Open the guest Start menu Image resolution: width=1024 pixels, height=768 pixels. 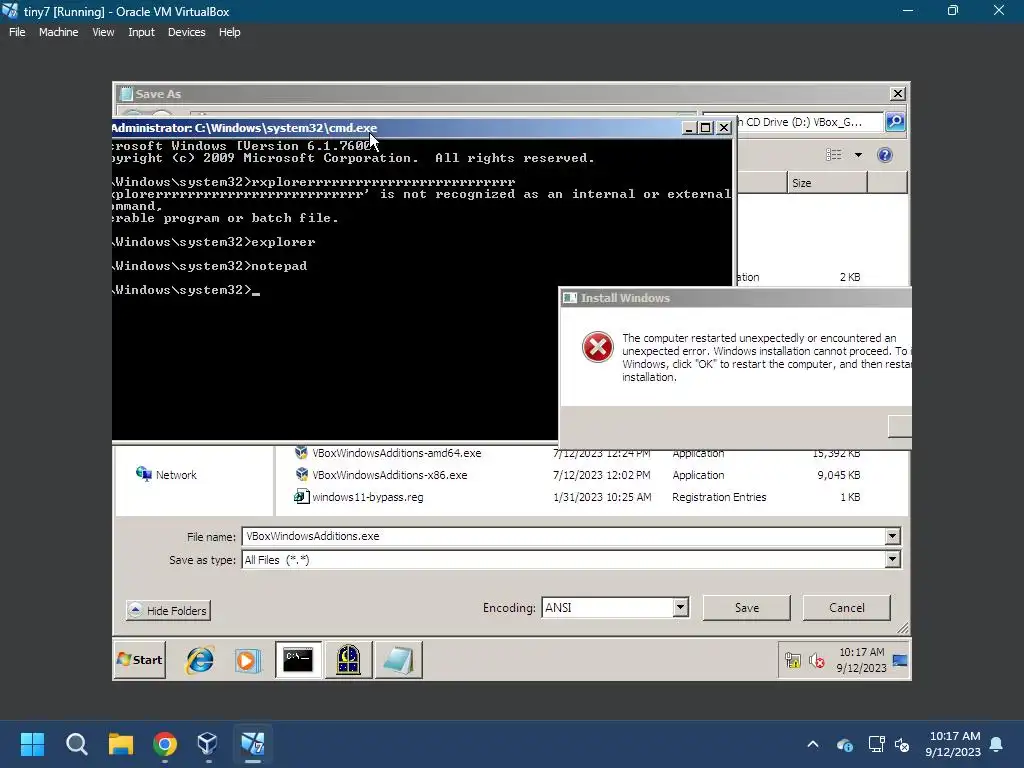click(140, 660)
